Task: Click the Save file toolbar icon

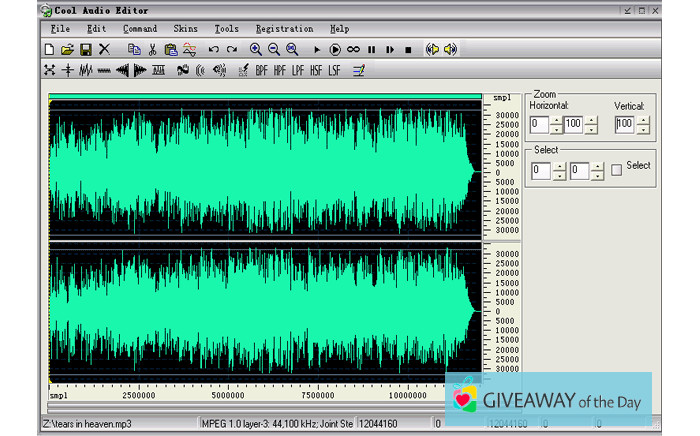Action: click(x=85, y=49)
